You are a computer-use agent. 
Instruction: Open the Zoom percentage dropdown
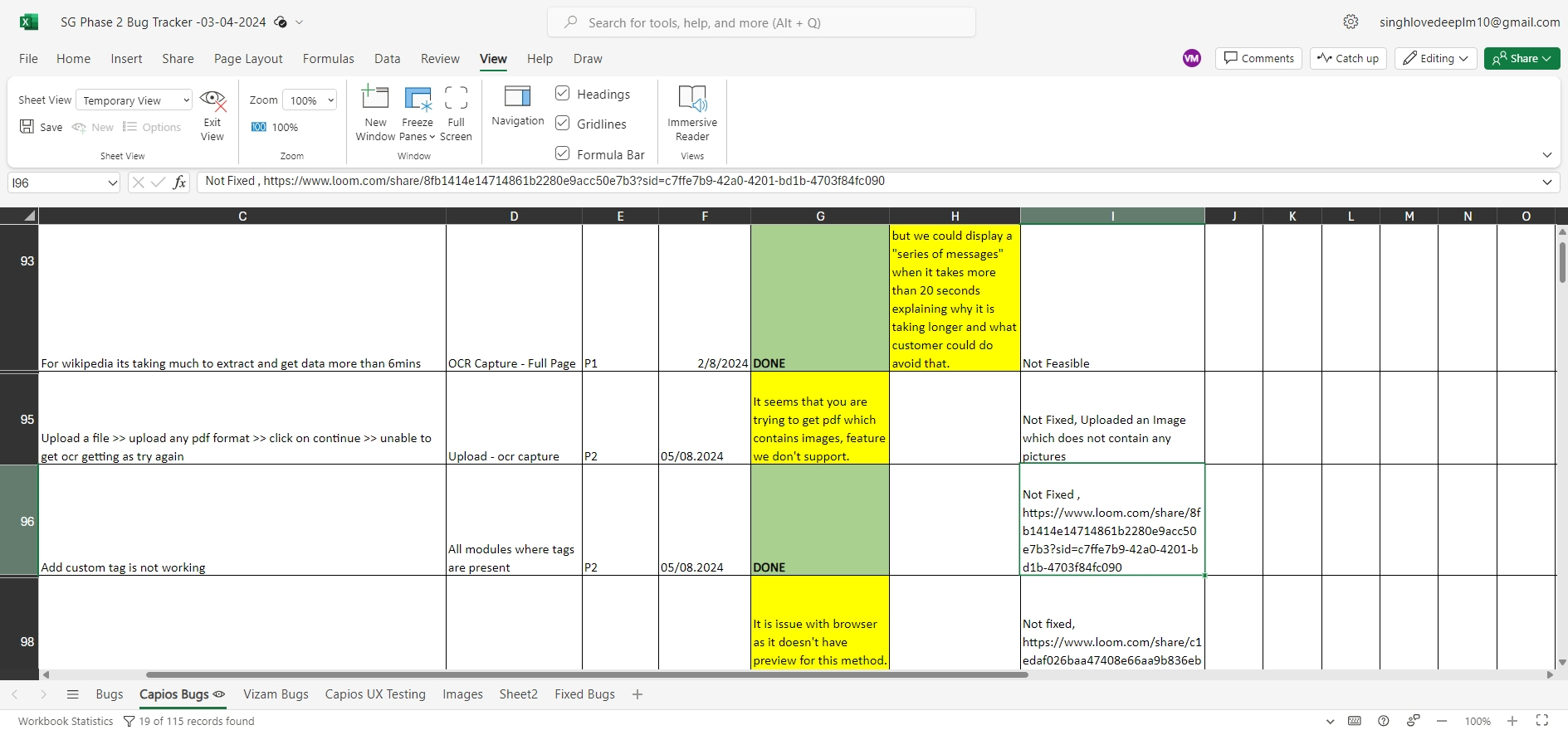click(x=310, y=100)
